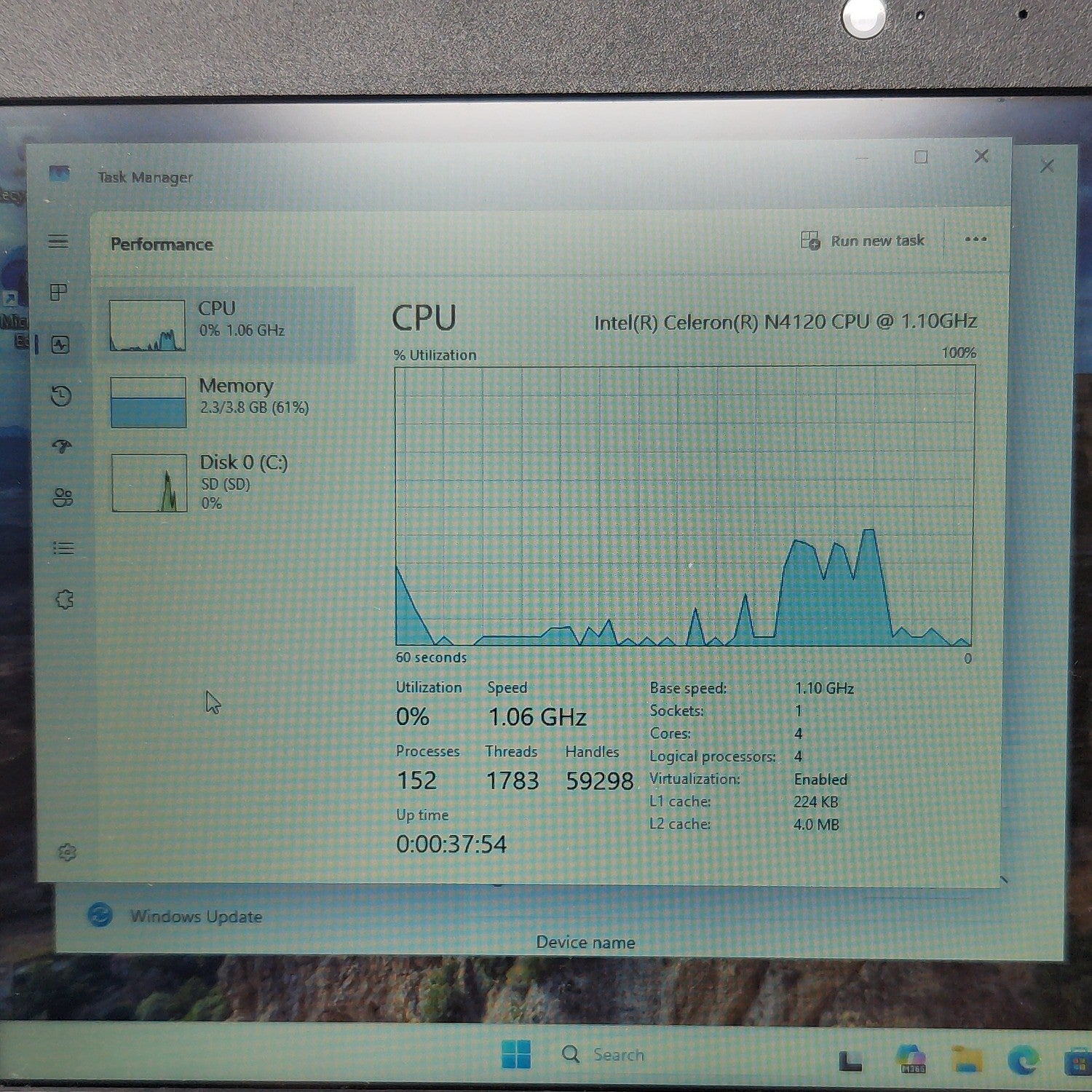Click the Speed value 1.06 GHz
Image resolution: width=1092 pixels, height=1092 pixels.
pos(537,717)
